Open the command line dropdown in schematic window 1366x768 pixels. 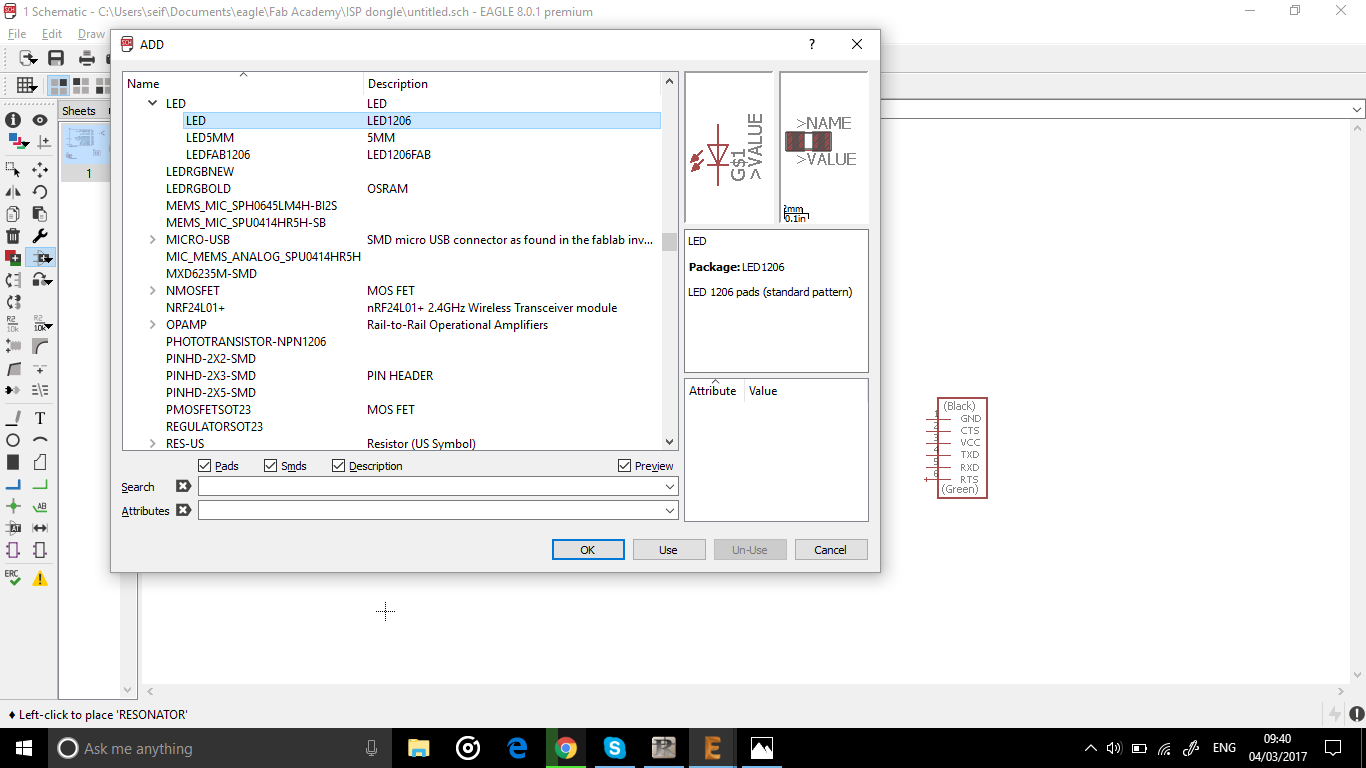click(1357, 110)
